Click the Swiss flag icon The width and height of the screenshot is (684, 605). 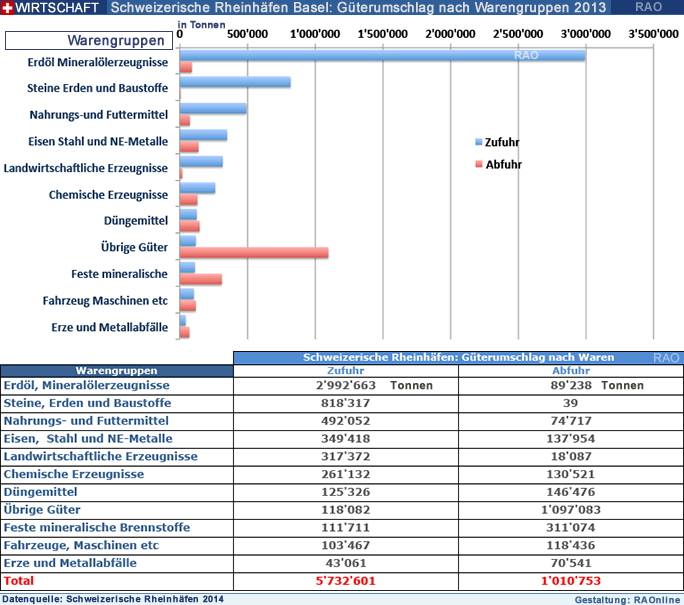[x=8, y=7]
